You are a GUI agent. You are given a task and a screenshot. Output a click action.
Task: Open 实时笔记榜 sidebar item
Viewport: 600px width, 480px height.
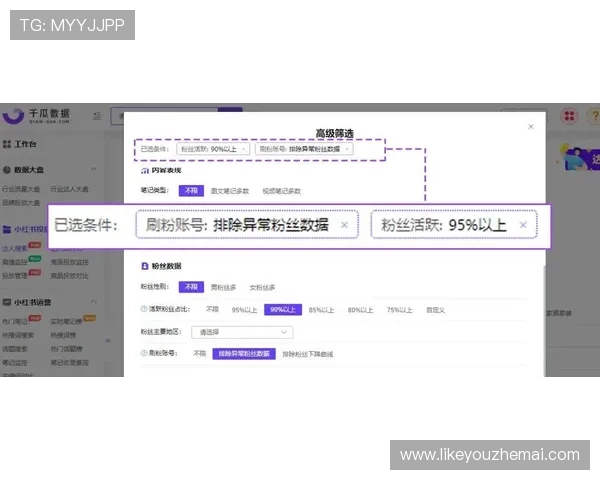click(x=67, y=322)
